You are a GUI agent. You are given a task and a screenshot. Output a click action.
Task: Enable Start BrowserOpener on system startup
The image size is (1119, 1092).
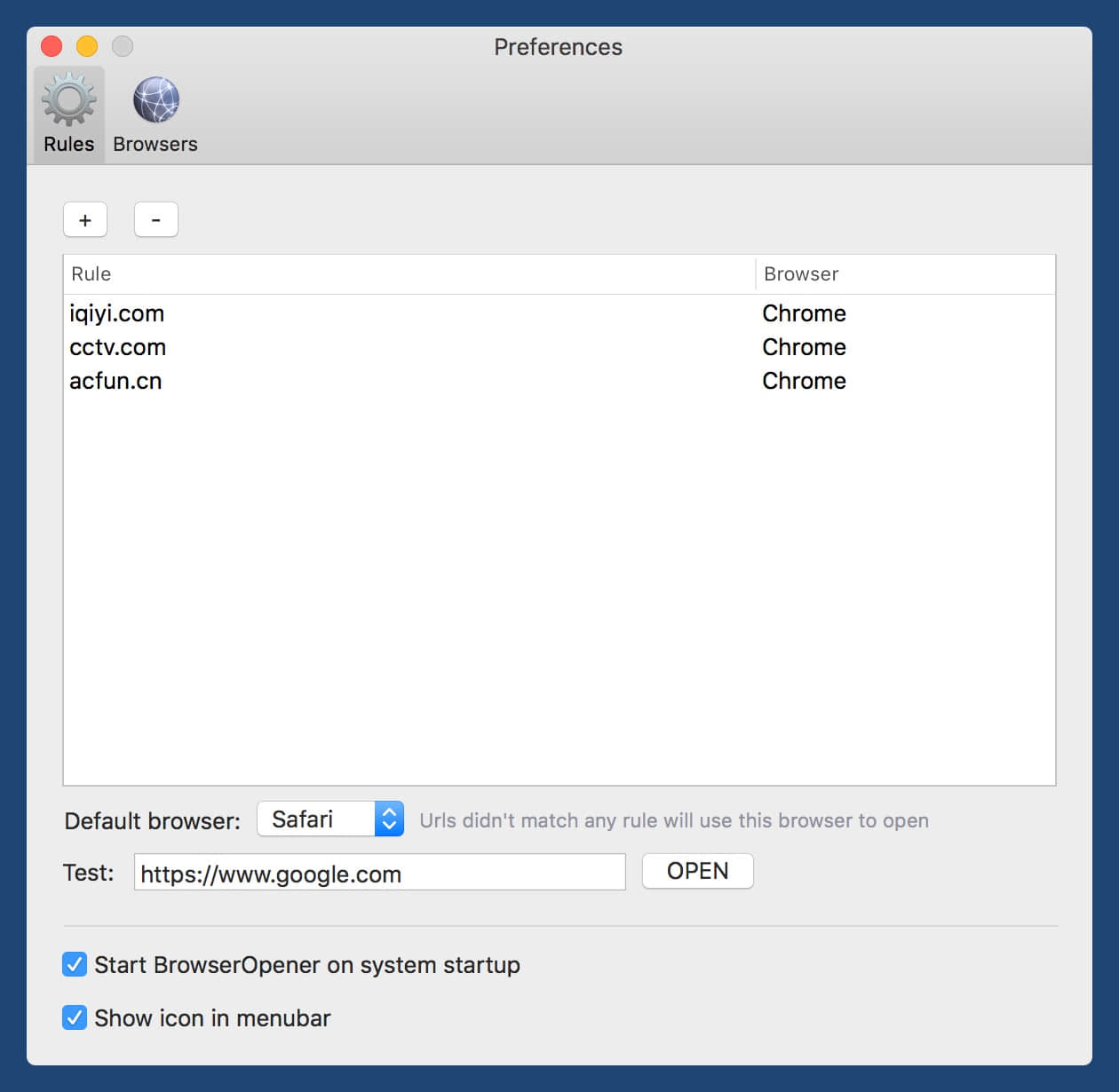tap(75, 964)
